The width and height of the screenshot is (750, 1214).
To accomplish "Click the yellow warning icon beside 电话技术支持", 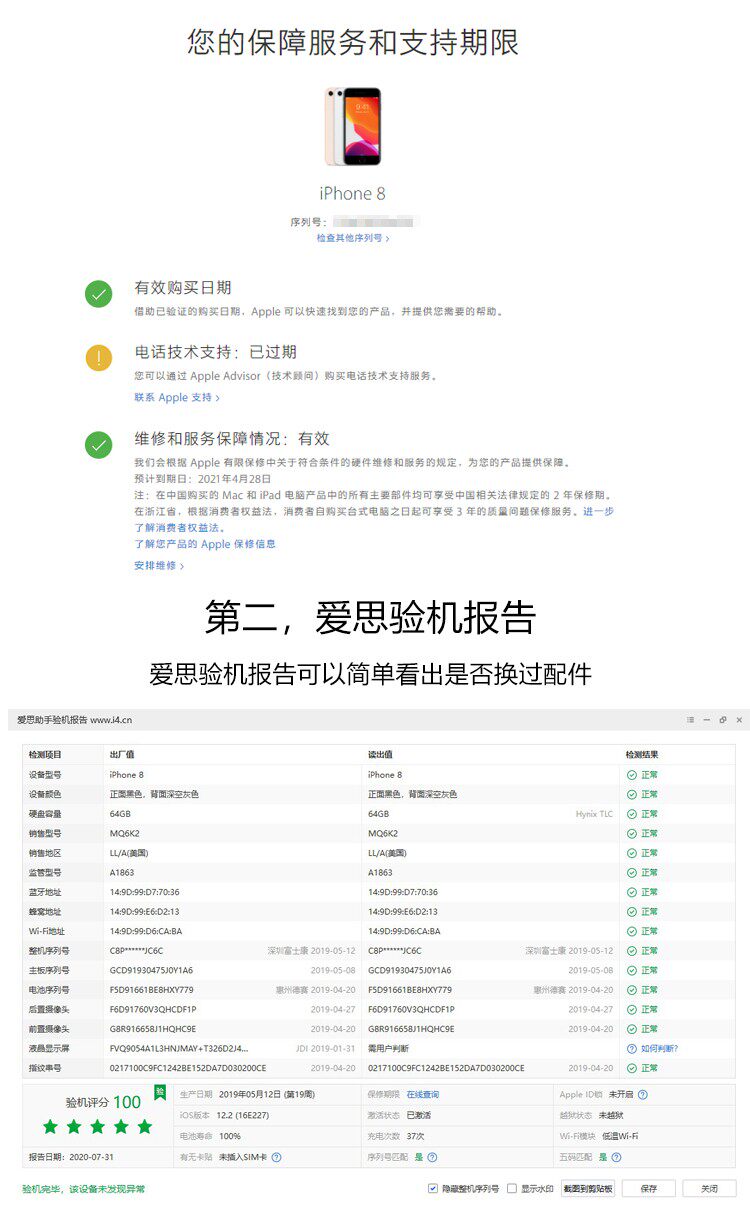I will coord(98,358).
